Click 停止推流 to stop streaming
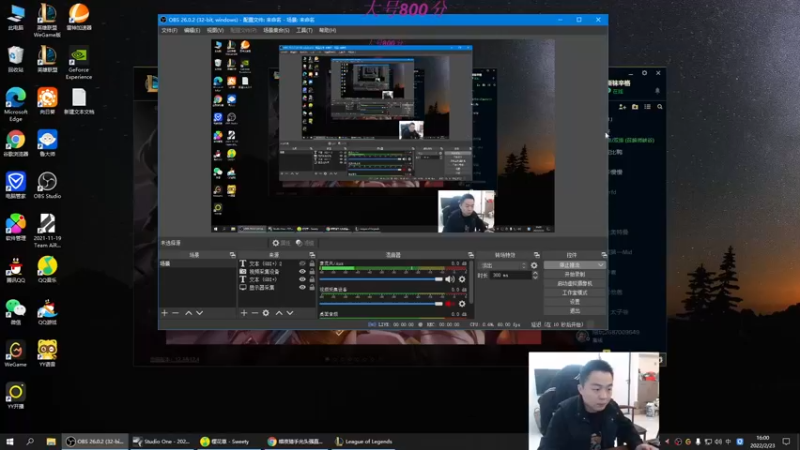Viewport: 800px width, 450px height. 570,265
